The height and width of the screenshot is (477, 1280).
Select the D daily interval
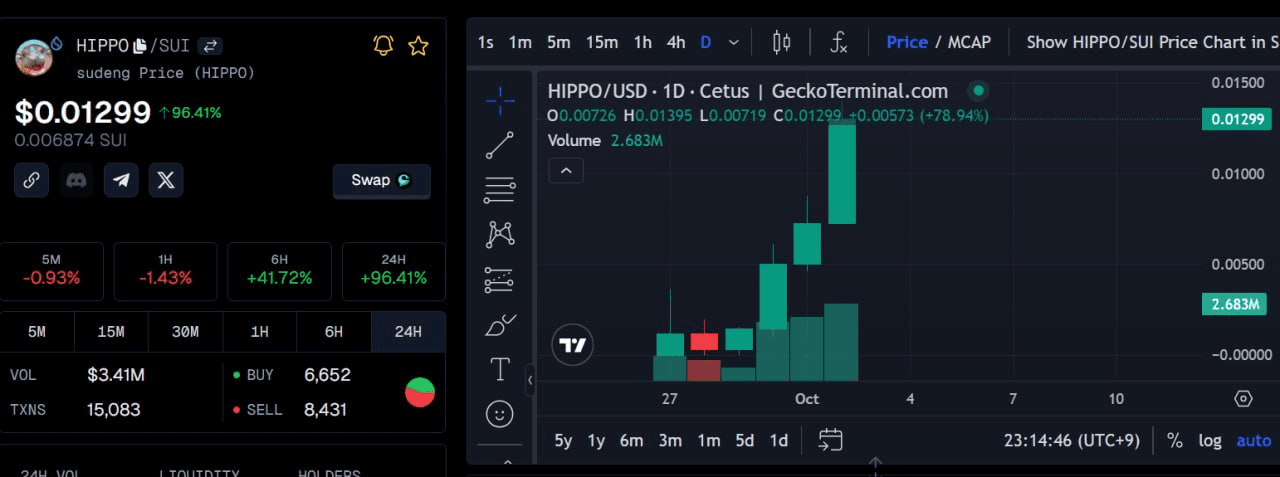click(x=706, y=42)
